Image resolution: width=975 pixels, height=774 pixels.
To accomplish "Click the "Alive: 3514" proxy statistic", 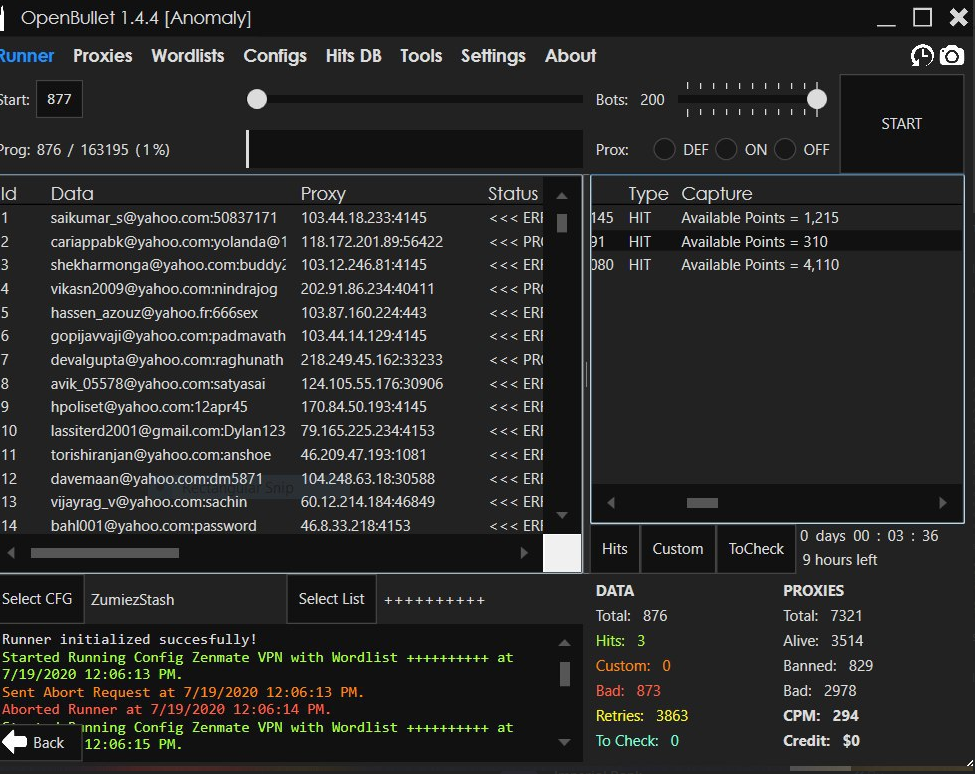I will click(x=823, y=640).
